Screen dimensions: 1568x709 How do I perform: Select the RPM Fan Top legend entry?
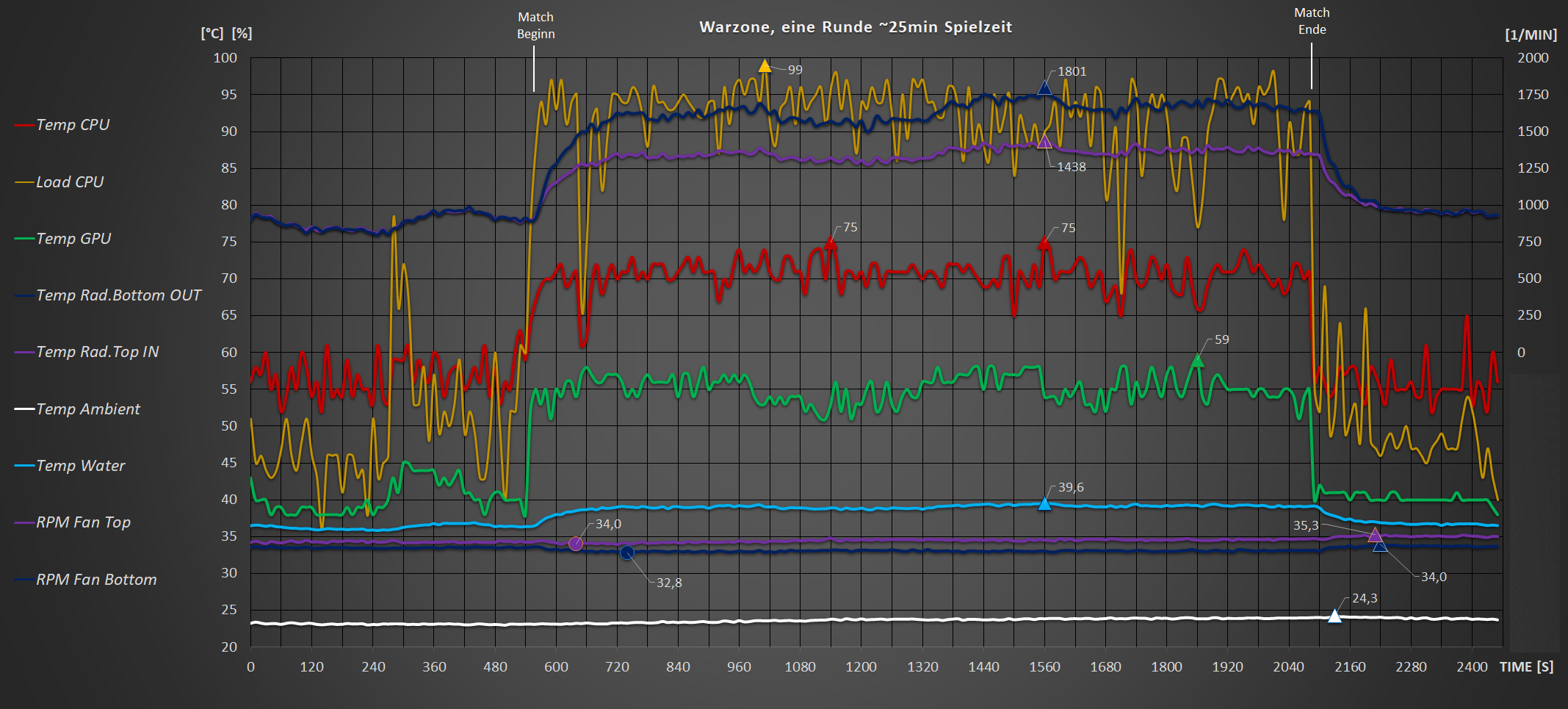73,522
